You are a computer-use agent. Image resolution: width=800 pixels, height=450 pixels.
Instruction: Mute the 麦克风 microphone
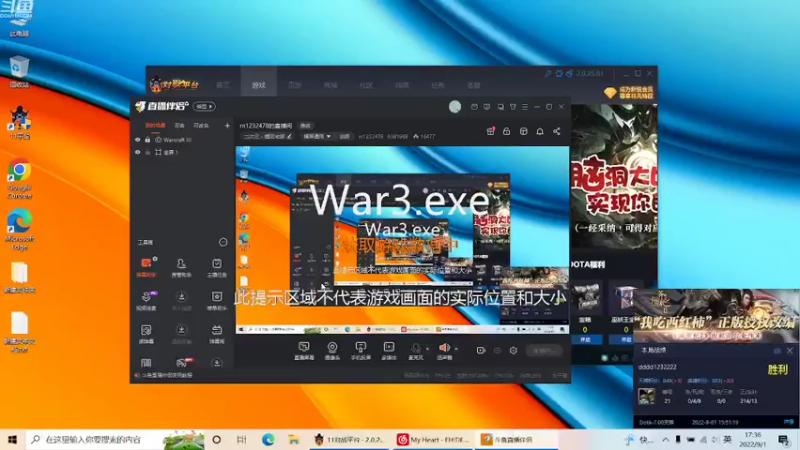coord(416,351)
